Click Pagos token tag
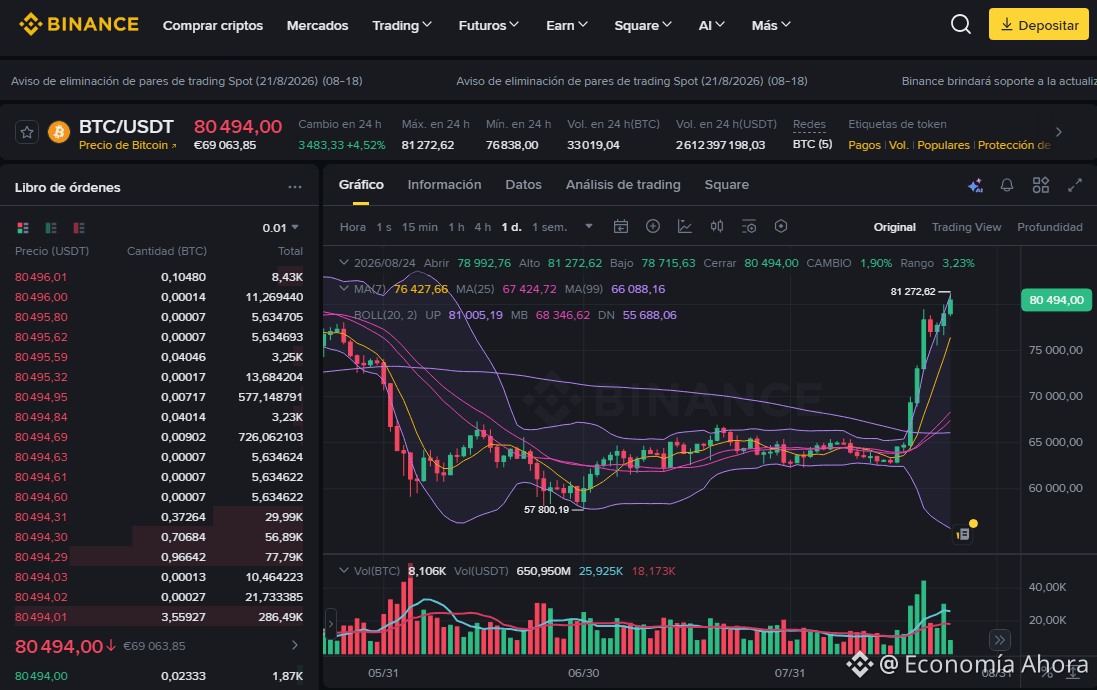The image size is (1097, 690). pyautogui.click(x=864, y=145)
